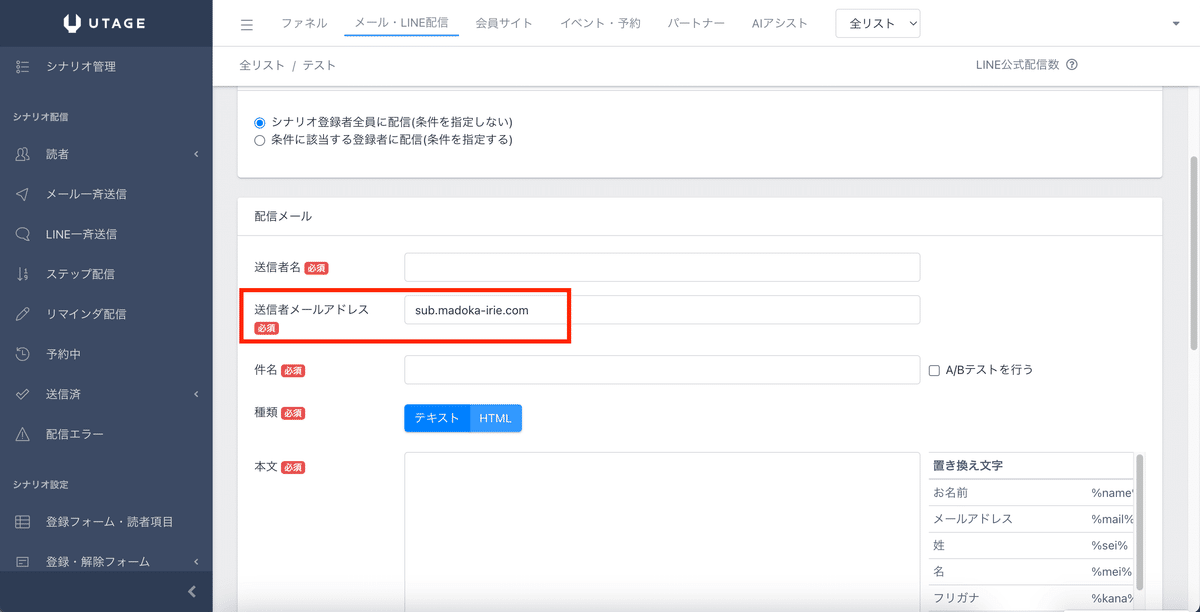1200x612 pixels.
Task: Click the page vertical scrollbar
Action: (x=1192, y=252)
